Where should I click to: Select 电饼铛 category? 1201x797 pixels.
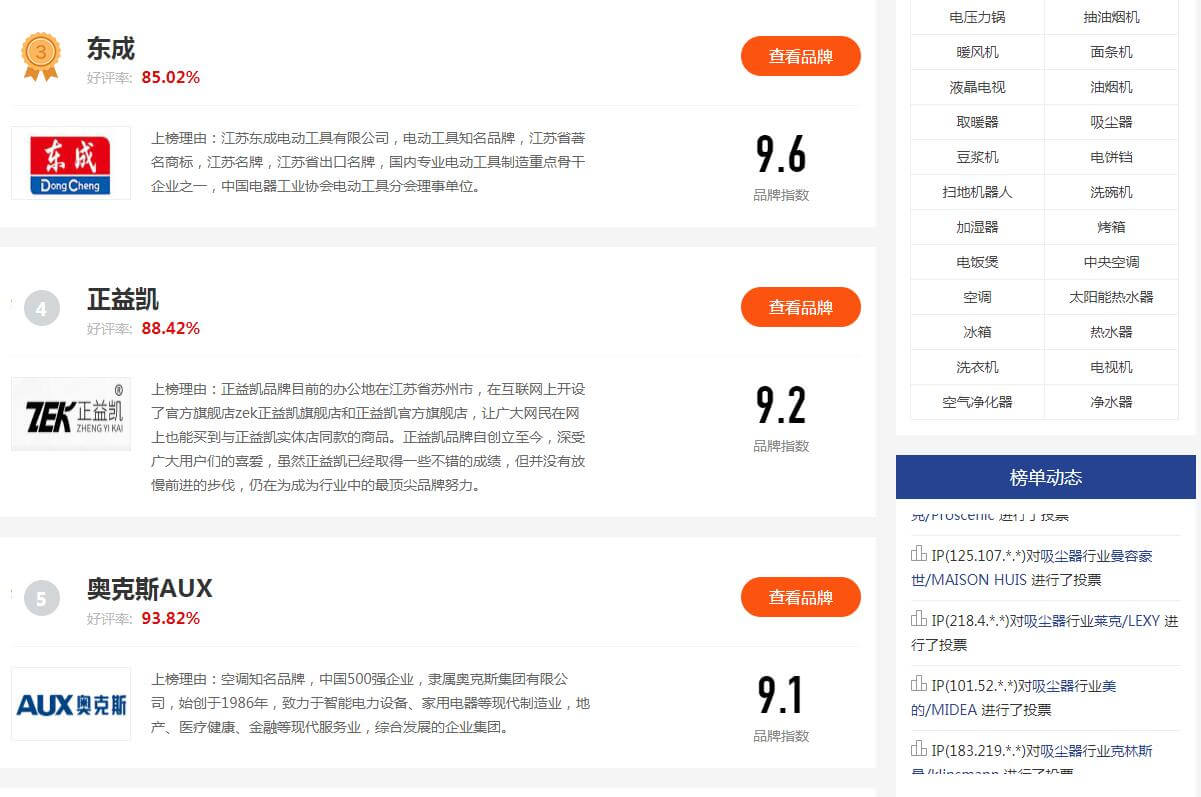[1111, 157]
